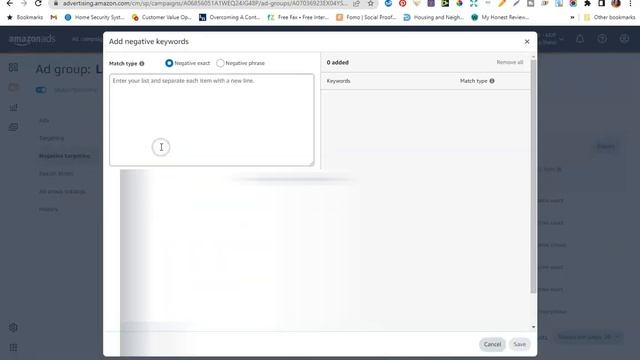Open the side panel icon in toolbar

coord(601,4)
